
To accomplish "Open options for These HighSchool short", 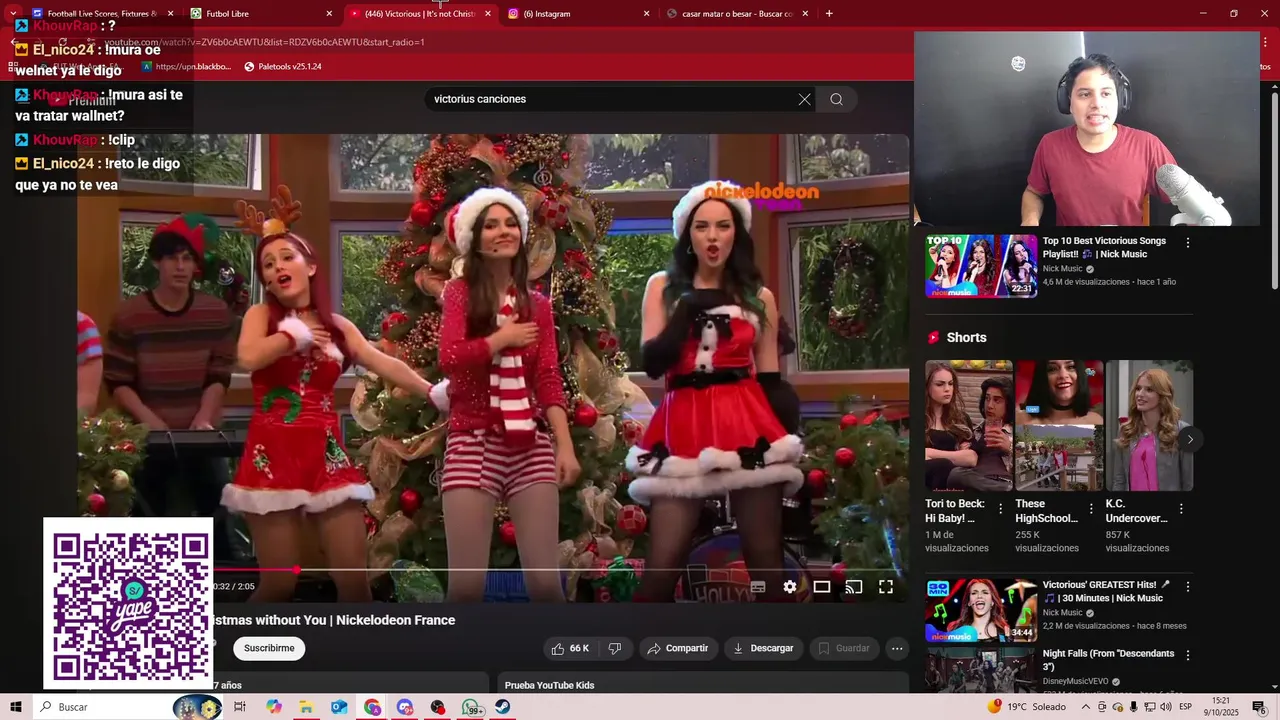I will (1091, 509).
